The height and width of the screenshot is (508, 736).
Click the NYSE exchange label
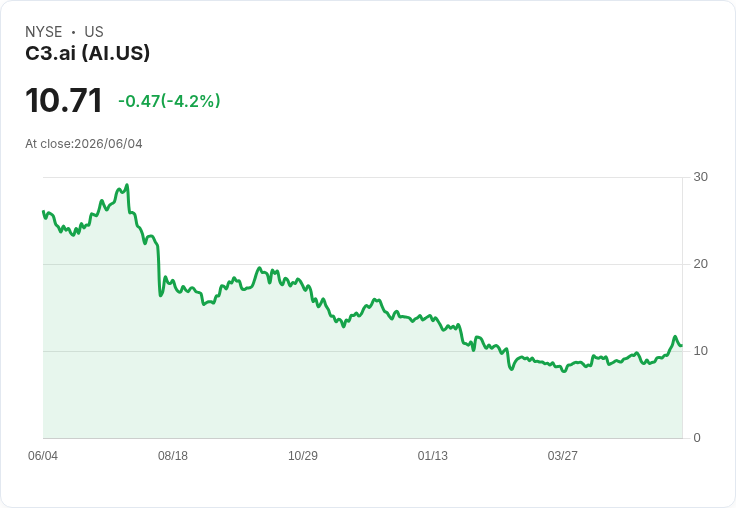click(x=44, y=31)
